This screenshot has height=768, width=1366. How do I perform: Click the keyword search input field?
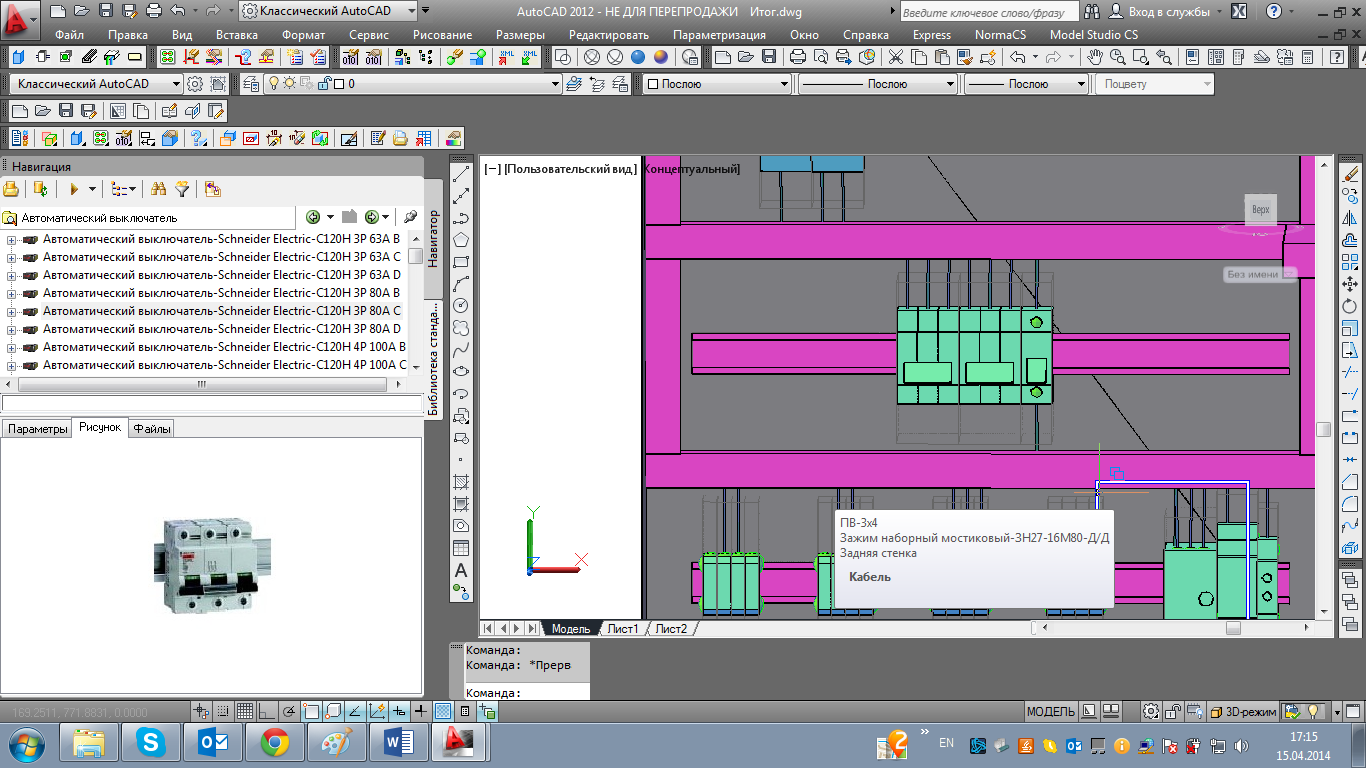coord(988,12)
